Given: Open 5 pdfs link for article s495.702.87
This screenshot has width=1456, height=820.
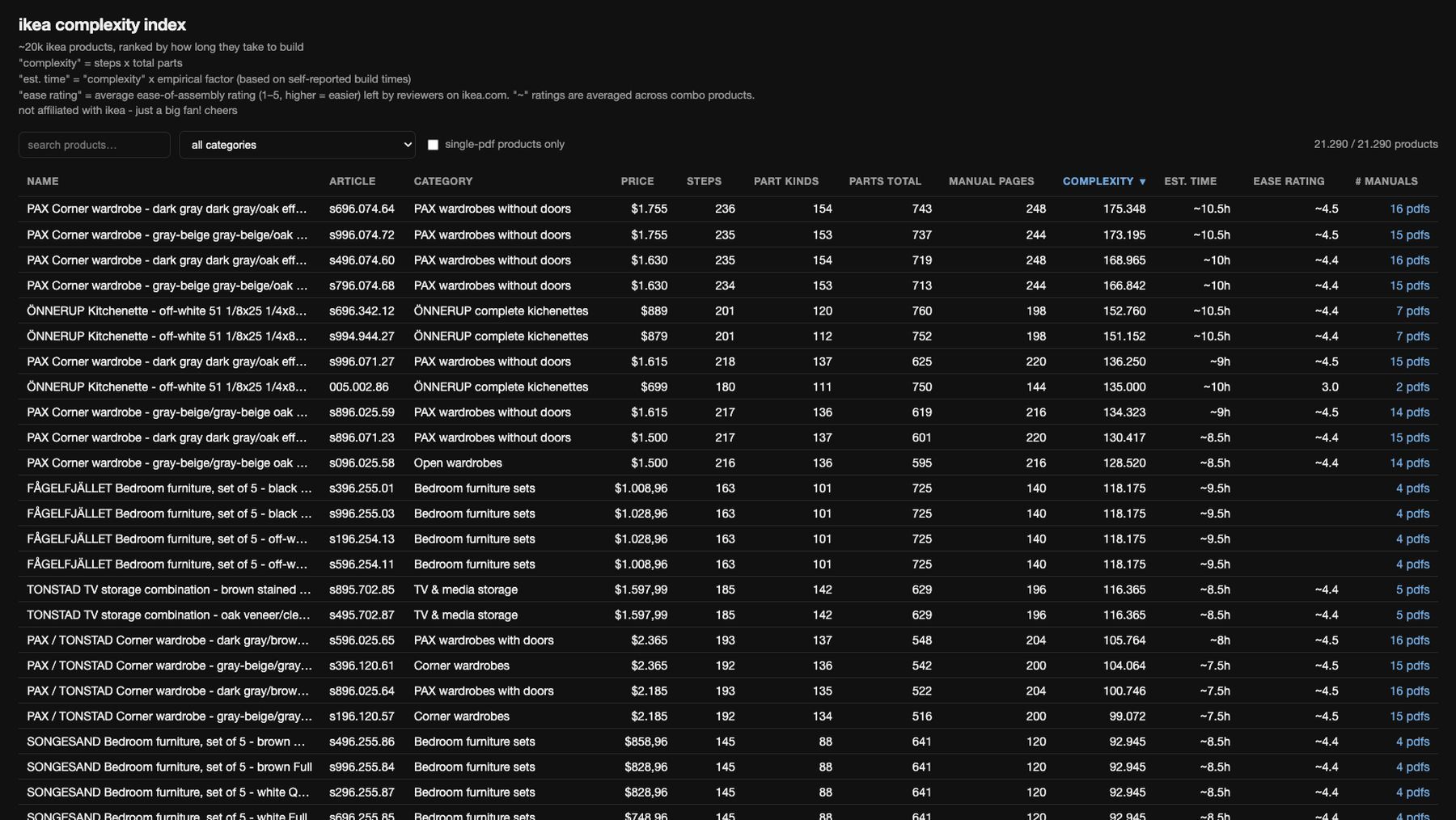Looking at the screenshot, I should tap(1412, 615).
